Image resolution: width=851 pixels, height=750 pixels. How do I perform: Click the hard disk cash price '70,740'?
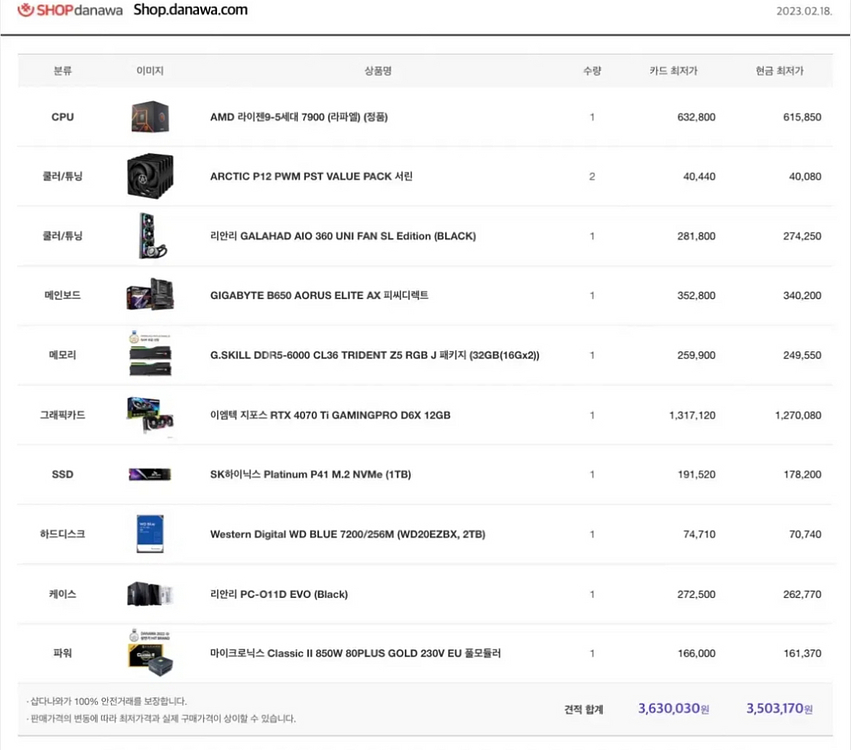coord(805,534)
